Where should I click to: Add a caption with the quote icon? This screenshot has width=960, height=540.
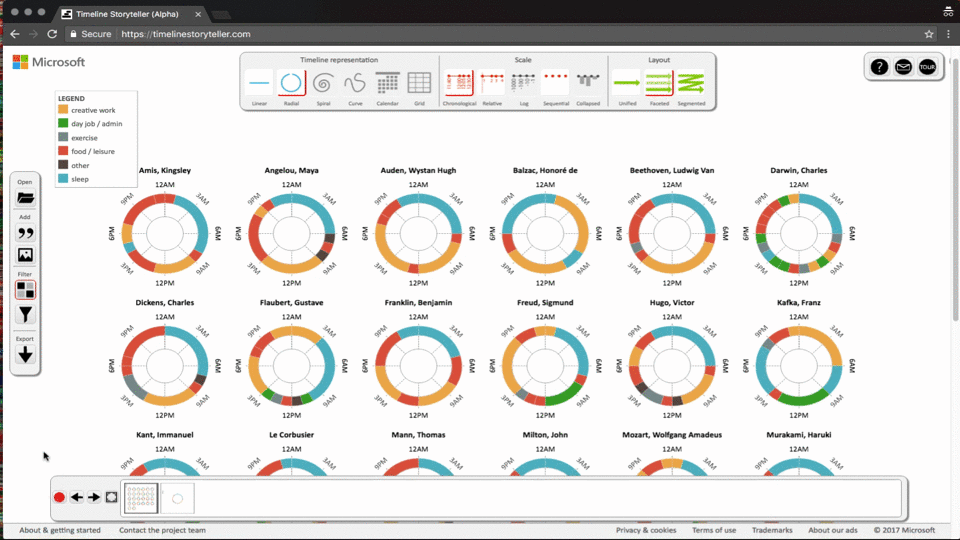tap(25, 233)
